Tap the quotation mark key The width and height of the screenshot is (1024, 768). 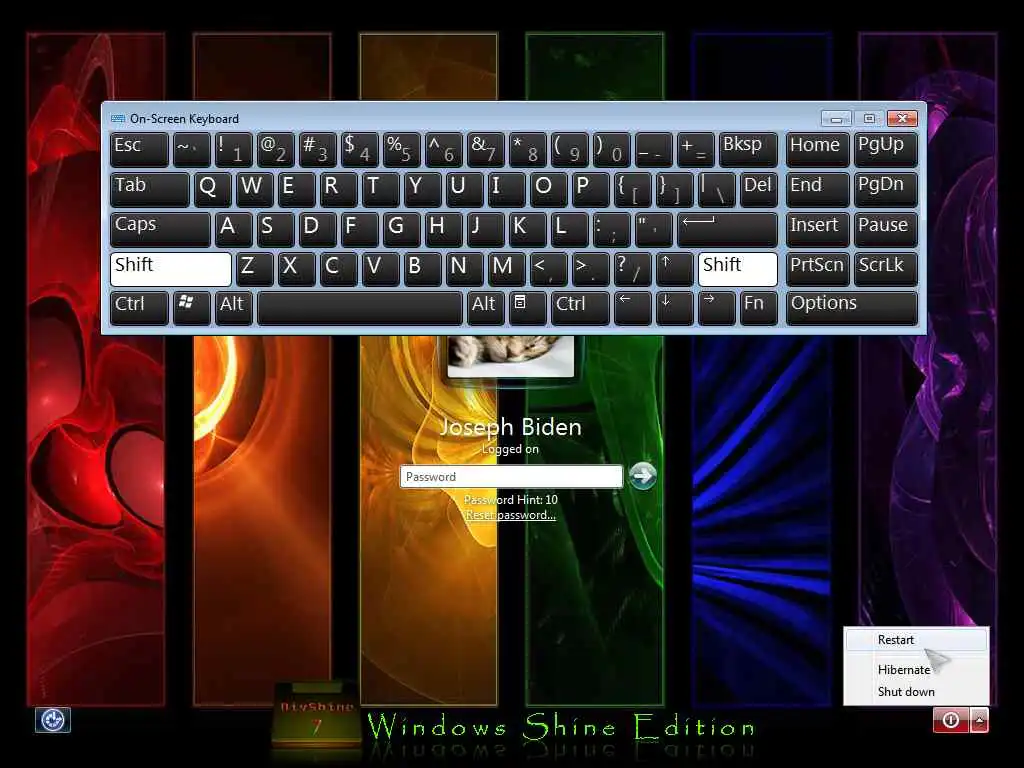point(653,229)
